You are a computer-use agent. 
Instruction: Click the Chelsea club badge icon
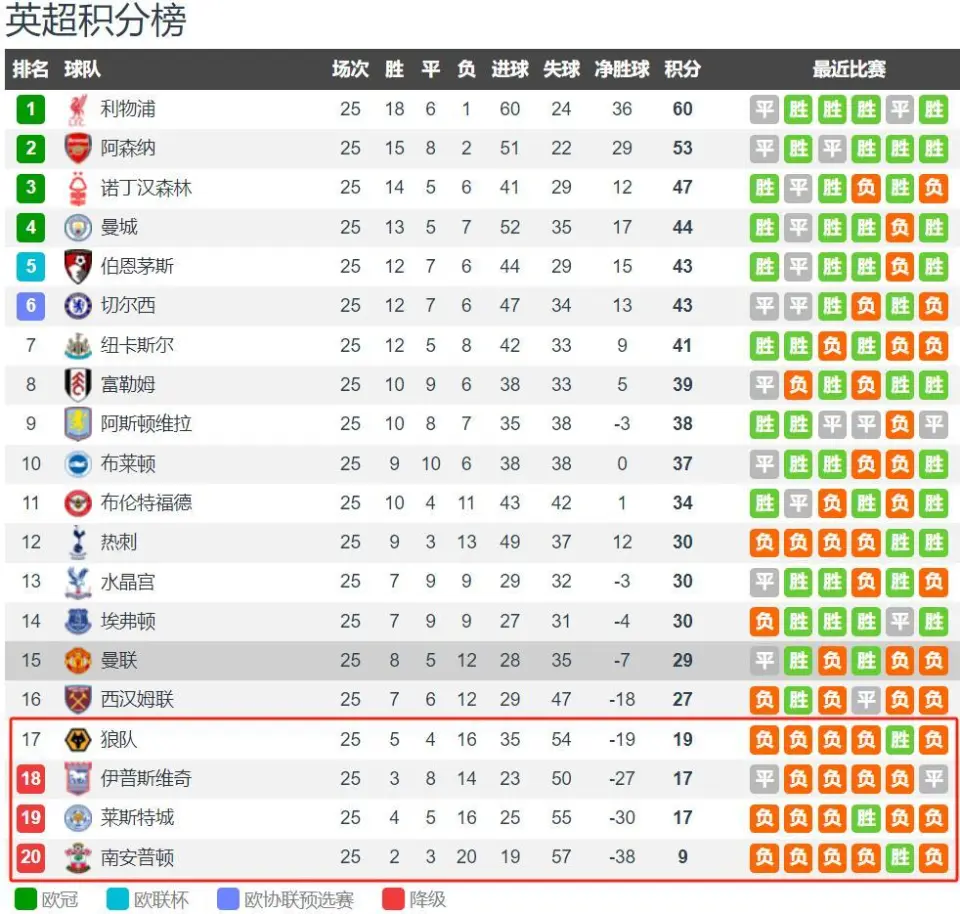[x=78, y=306]
